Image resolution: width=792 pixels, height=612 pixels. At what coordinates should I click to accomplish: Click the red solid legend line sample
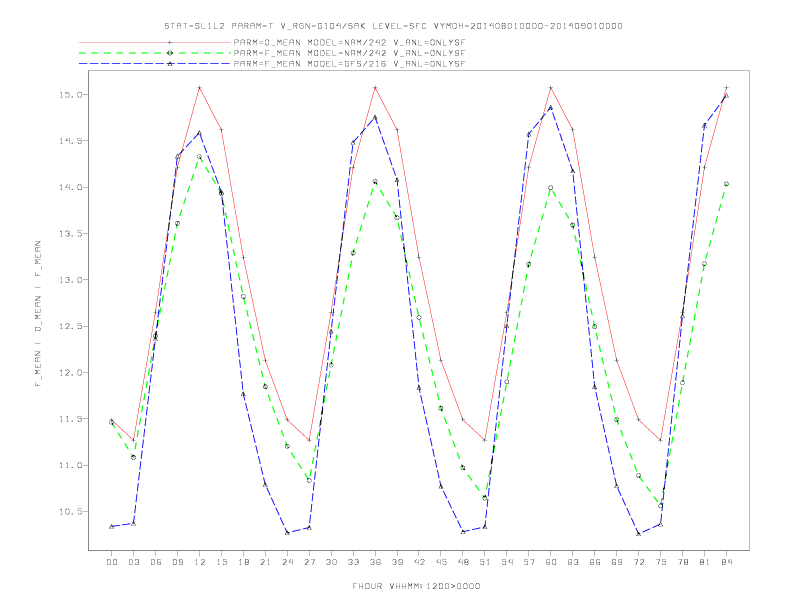tap(155, 42)
